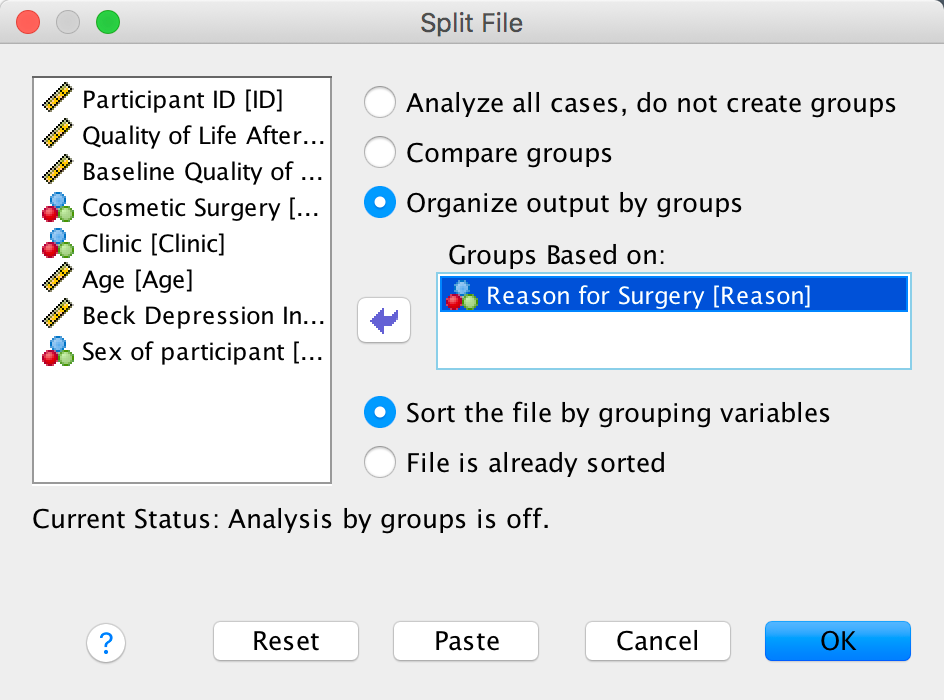
Task: Click the nominal icon next to Clinic
Action: (x=57, y=243)
